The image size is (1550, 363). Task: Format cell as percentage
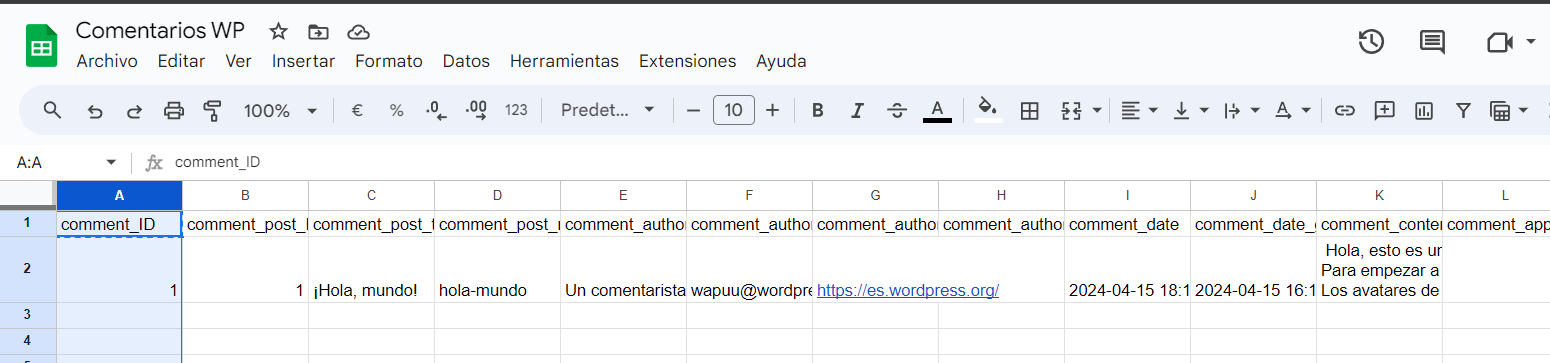tap(397, 110)
